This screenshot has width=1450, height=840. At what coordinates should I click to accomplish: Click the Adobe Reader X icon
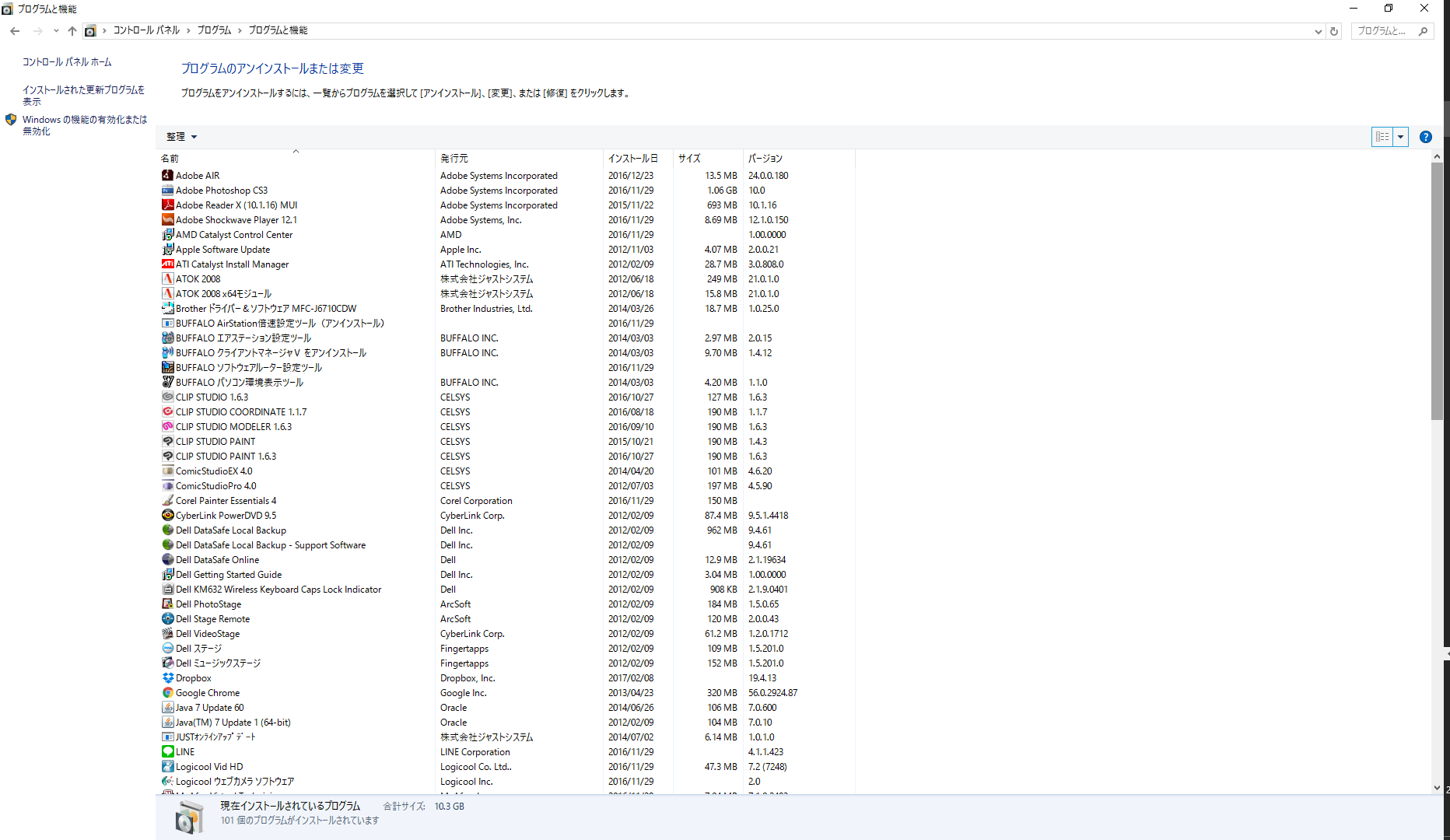pyautogui.click(x=167, y=205)
